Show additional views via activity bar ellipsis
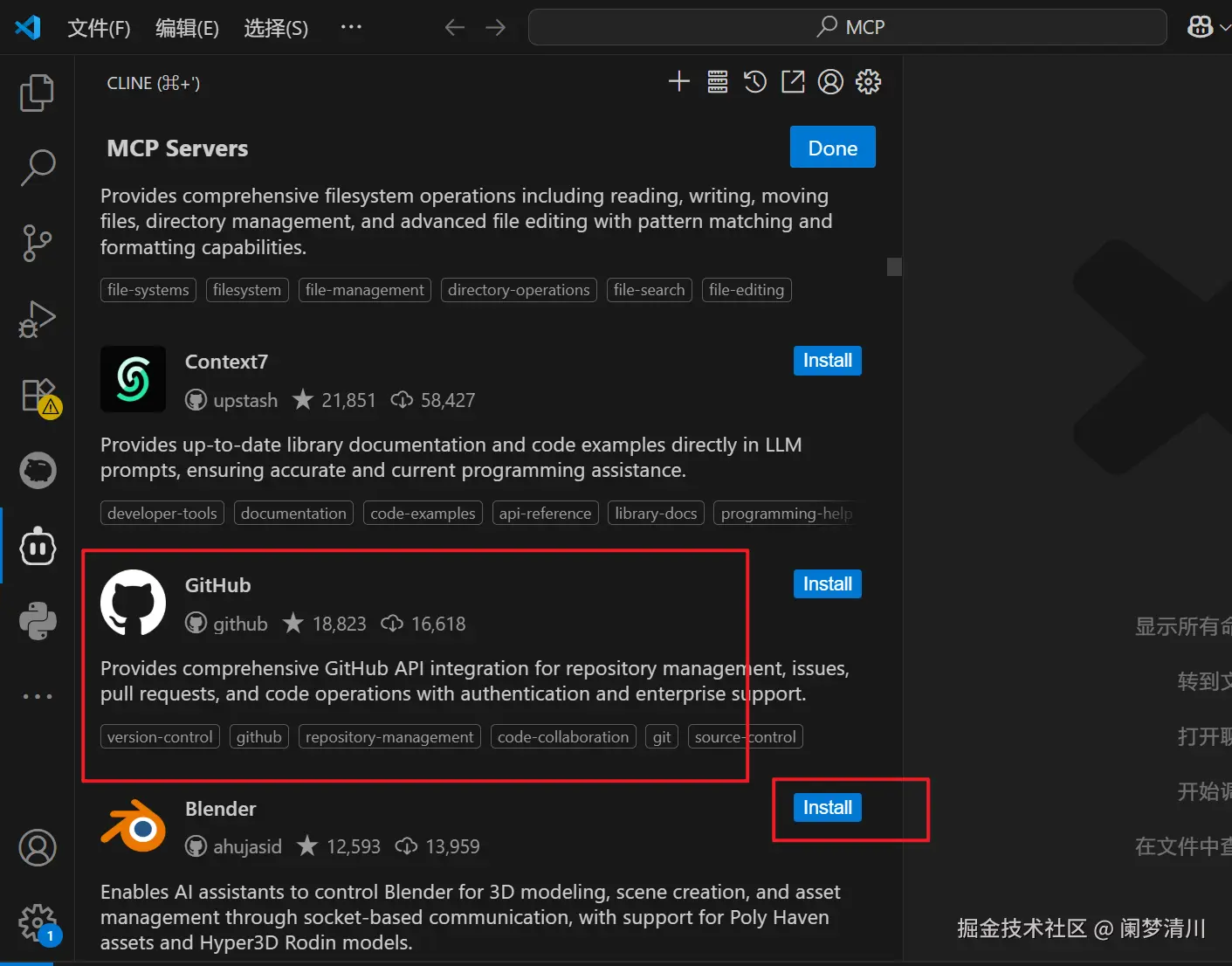The image size is (1232, 966). pos(38,696)
